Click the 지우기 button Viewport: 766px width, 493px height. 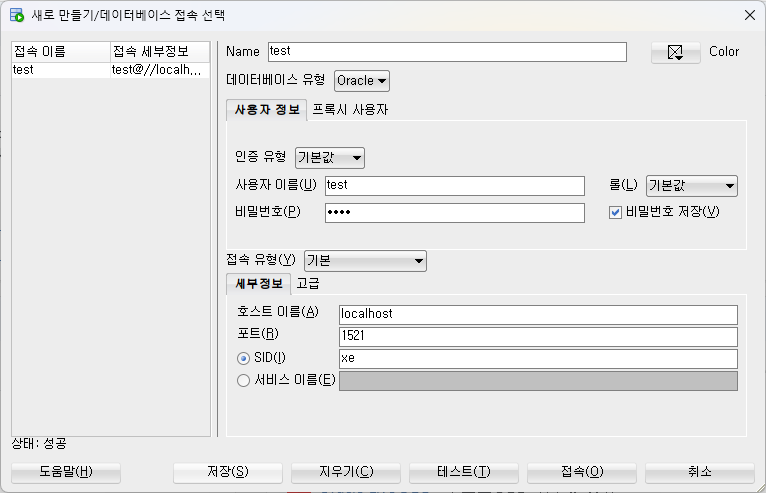[x=346, y=472]
